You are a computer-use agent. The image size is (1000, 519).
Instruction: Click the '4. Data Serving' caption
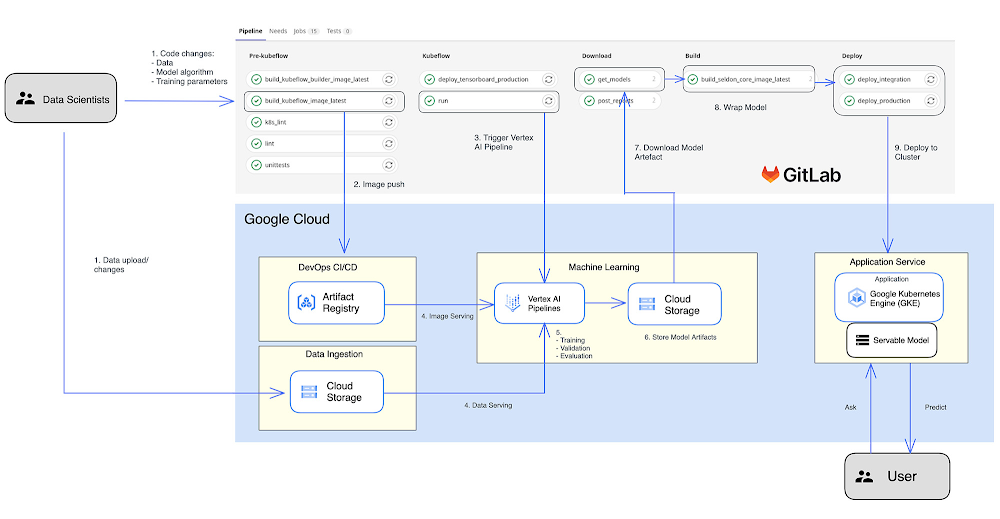click(x=488, y=406)
